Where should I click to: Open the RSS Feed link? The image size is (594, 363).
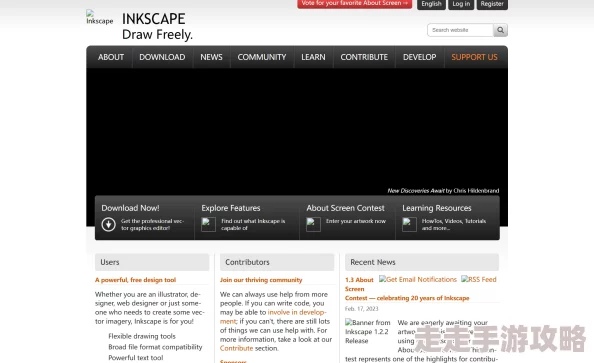479,279
